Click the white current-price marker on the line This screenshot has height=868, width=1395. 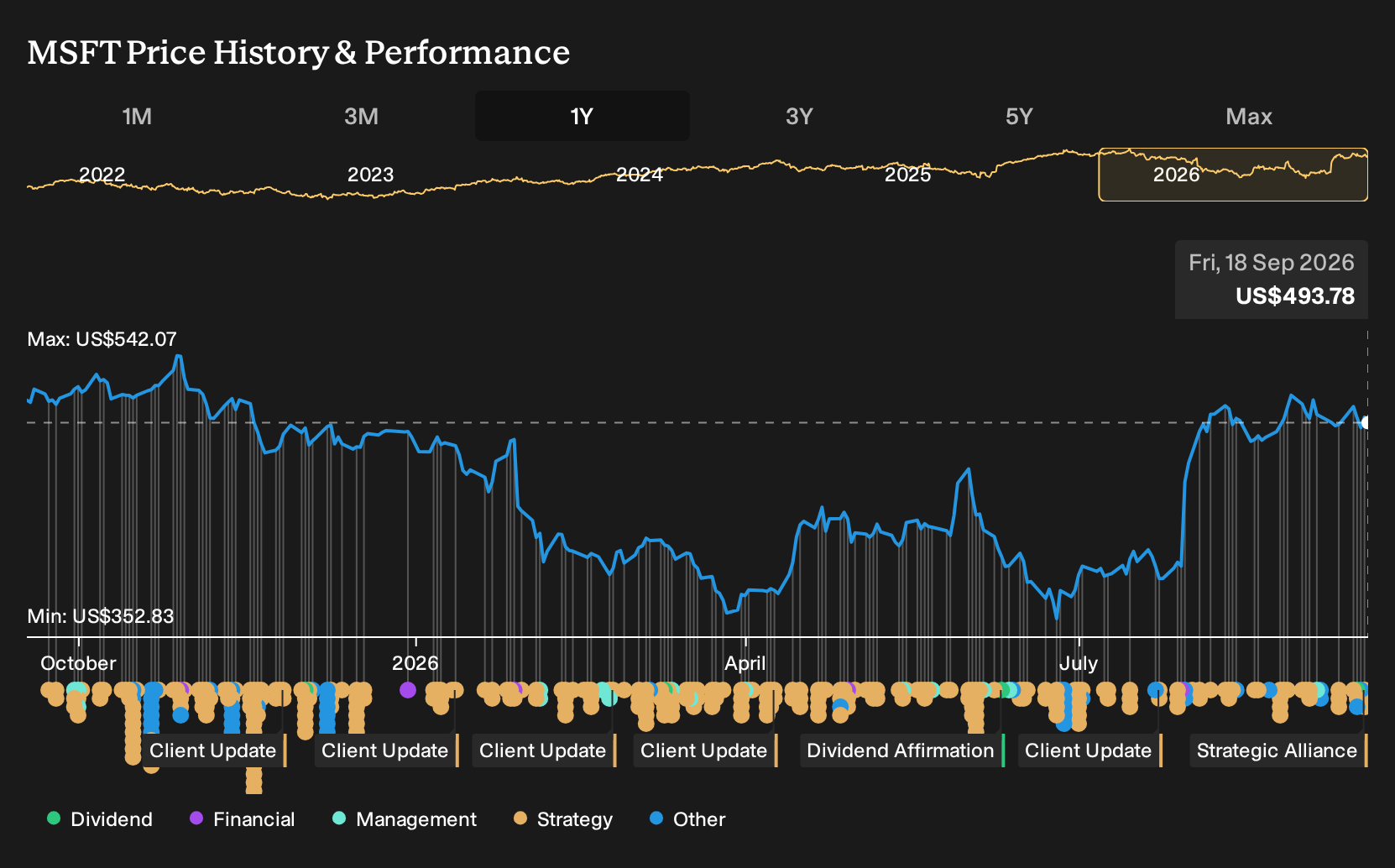point(1366,422)
